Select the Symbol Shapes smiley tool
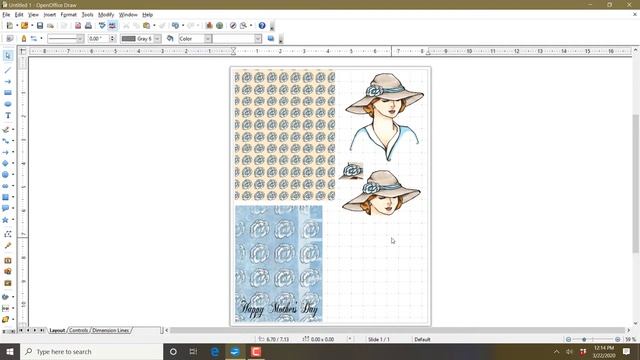 [5, 175]
